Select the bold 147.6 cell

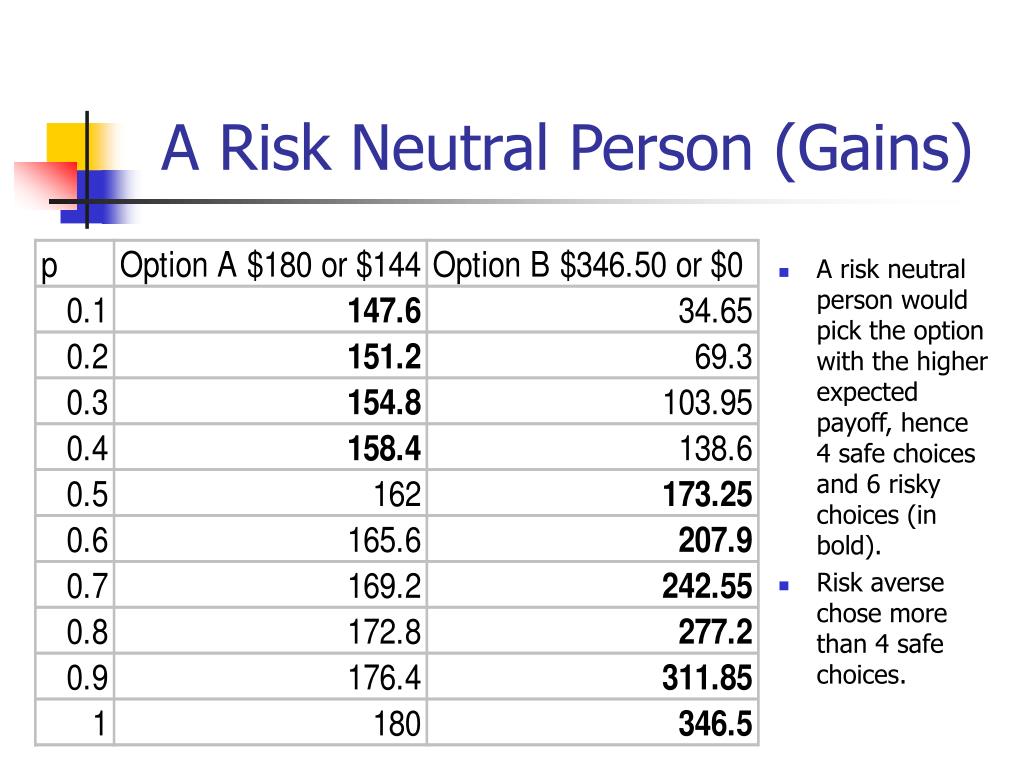point(270,310)
